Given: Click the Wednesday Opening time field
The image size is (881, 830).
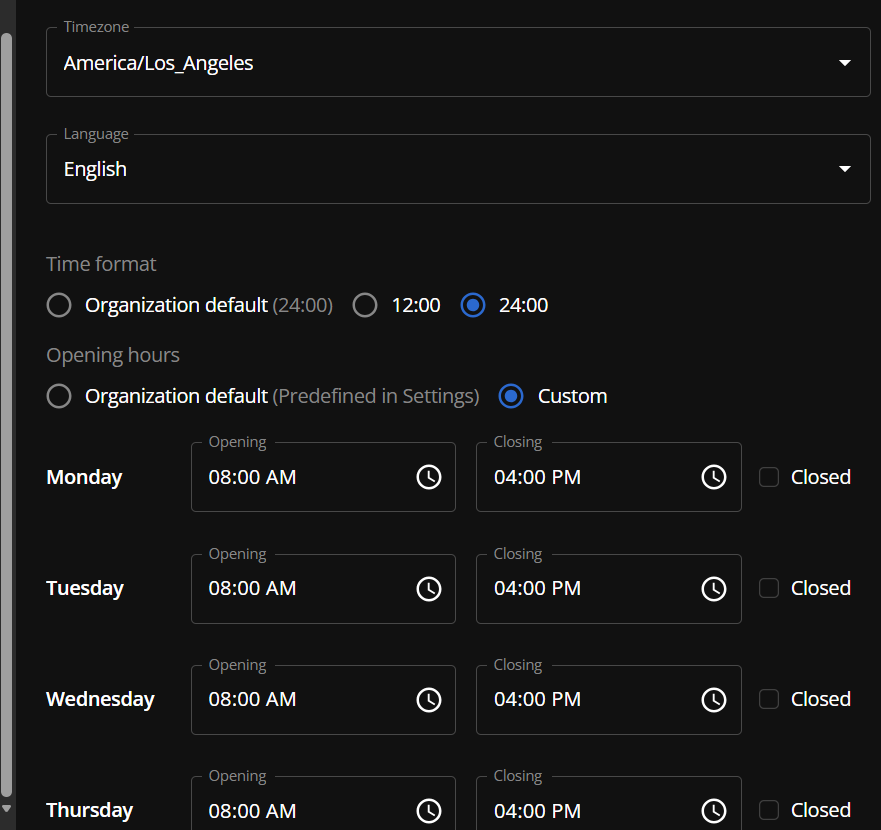Looking at the screenshot, I should 323,700.
